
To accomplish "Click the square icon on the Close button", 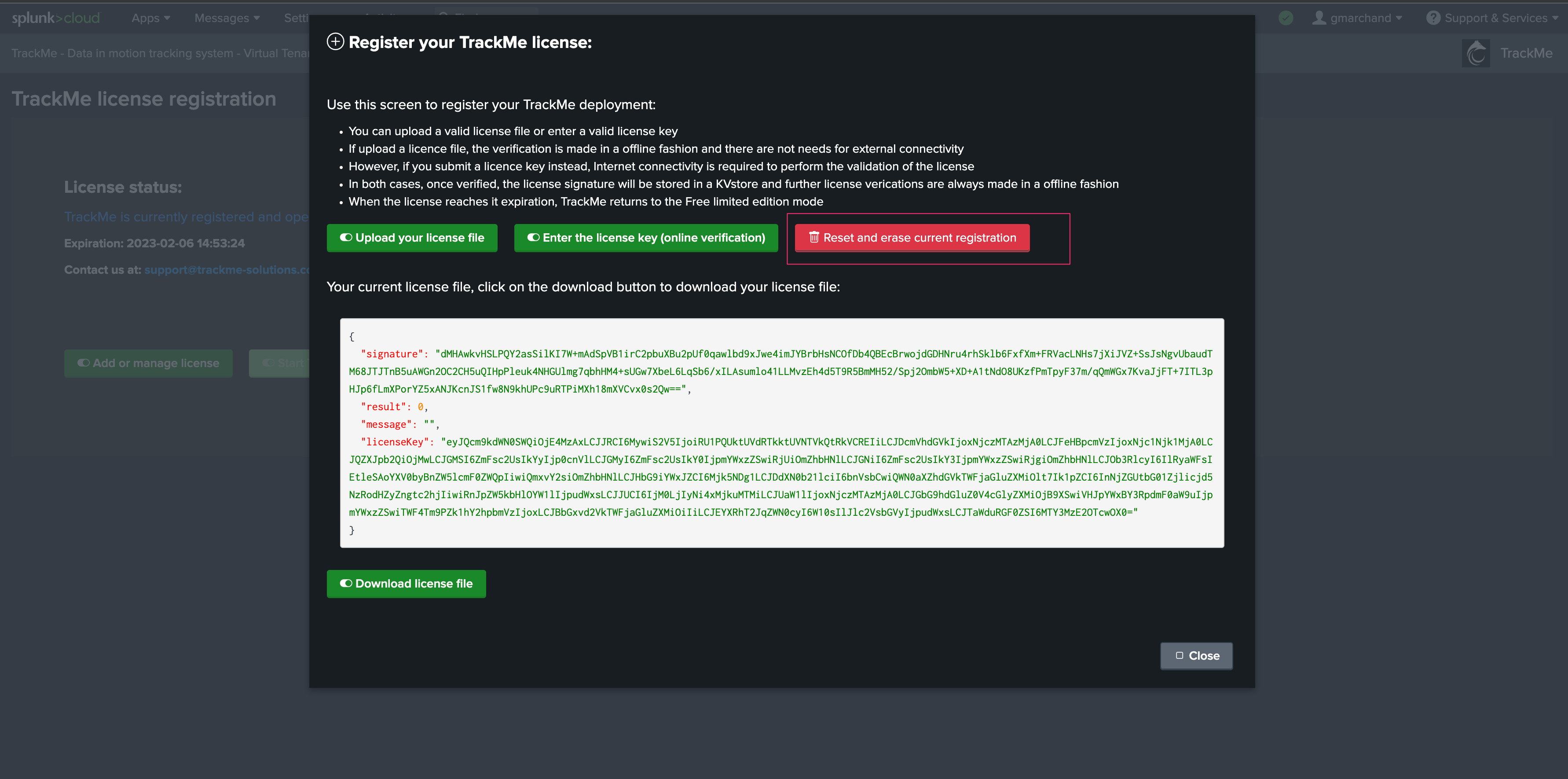I will coord(1179,656).
